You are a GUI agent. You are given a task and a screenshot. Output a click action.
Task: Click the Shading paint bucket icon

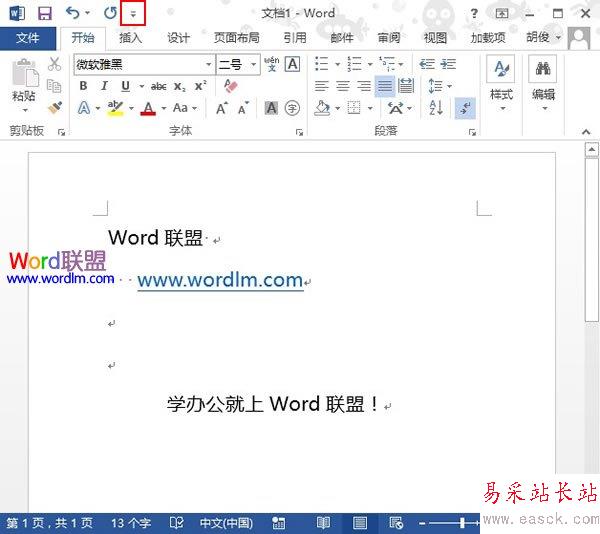point(322,108)
